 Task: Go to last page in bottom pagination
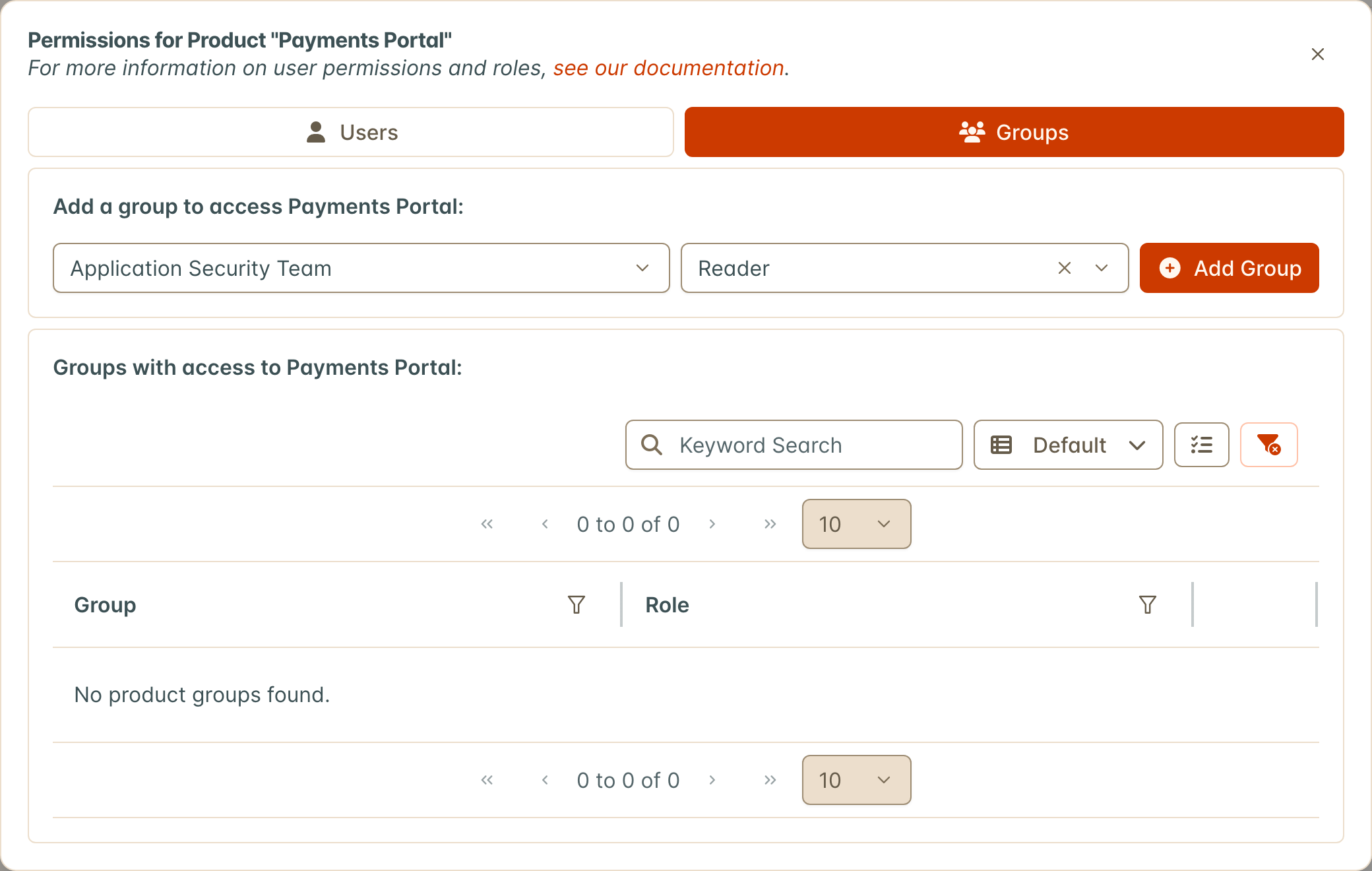pyautogui.click(x=770, y=780)
